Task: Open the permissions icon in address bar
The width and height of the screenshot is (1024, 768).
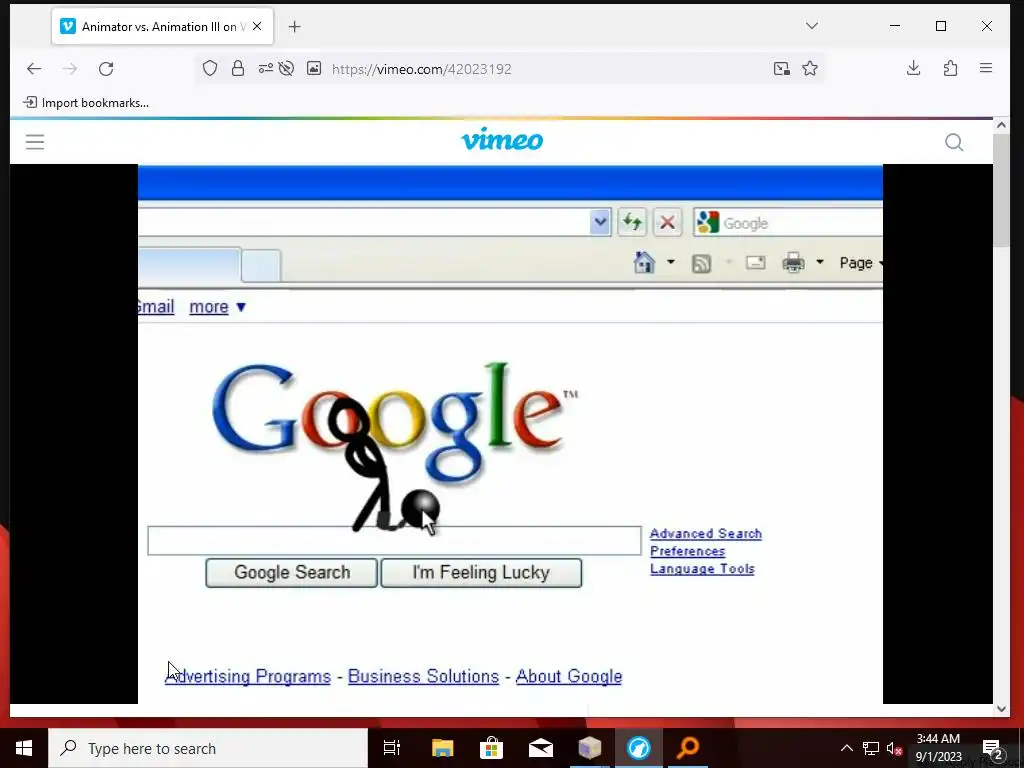Action: [x=265, y=69]
